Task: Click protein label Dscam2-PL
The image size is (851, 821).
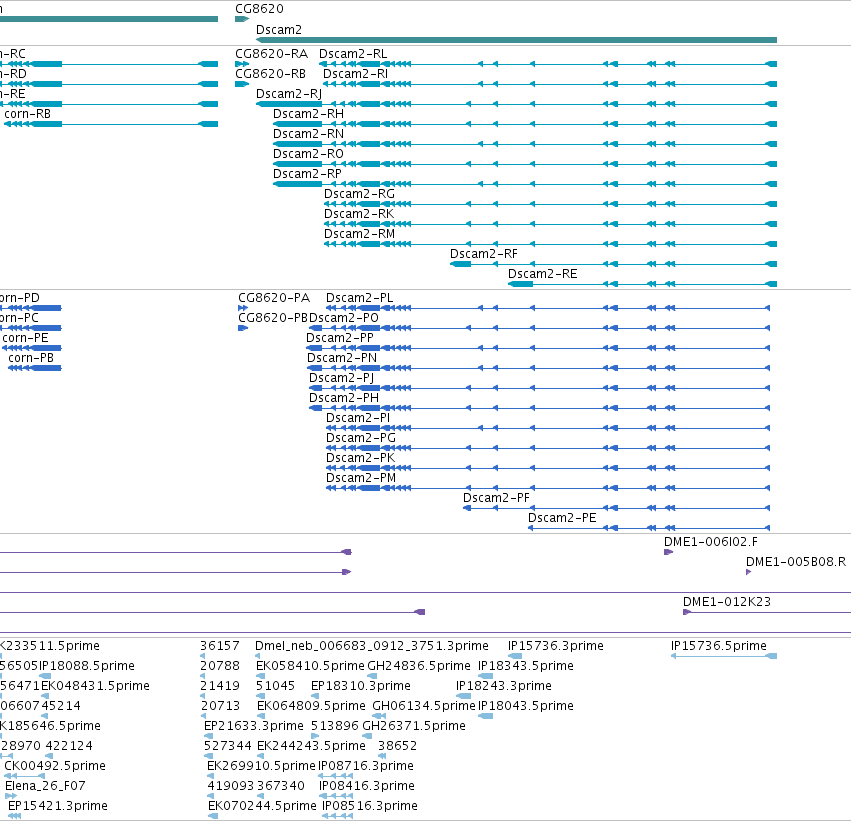Action: tap(359, 298)
